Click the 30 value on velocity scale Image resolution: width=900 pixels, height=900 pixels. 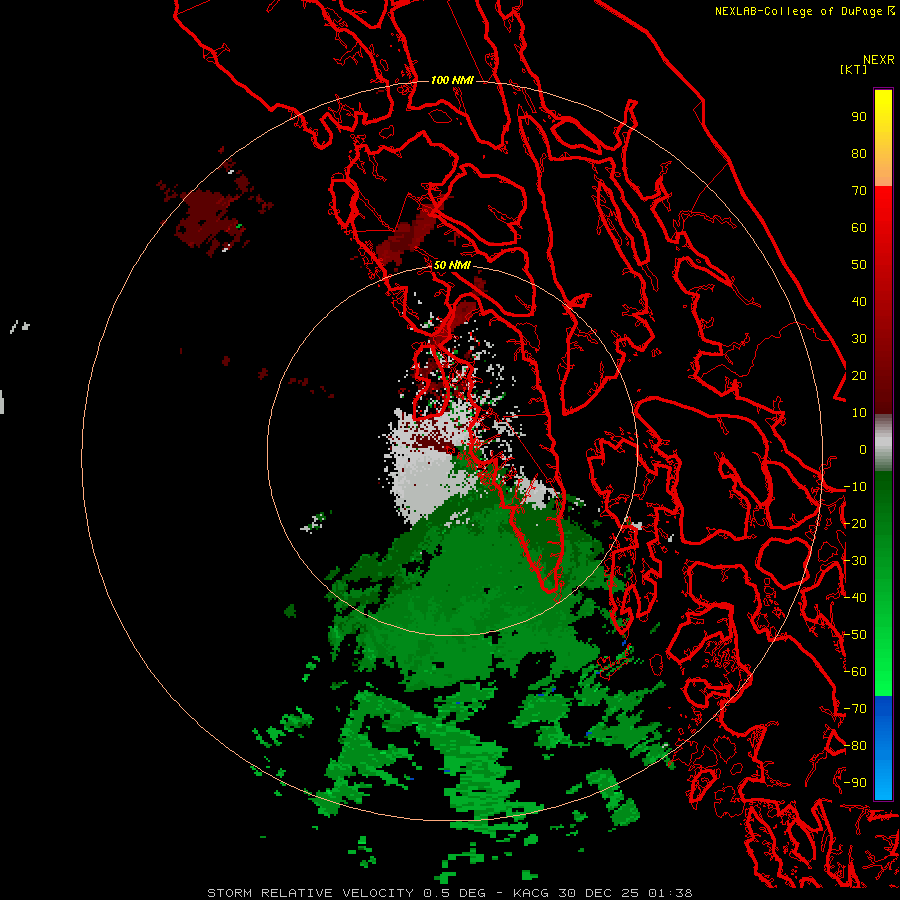(x=859, y=339)
